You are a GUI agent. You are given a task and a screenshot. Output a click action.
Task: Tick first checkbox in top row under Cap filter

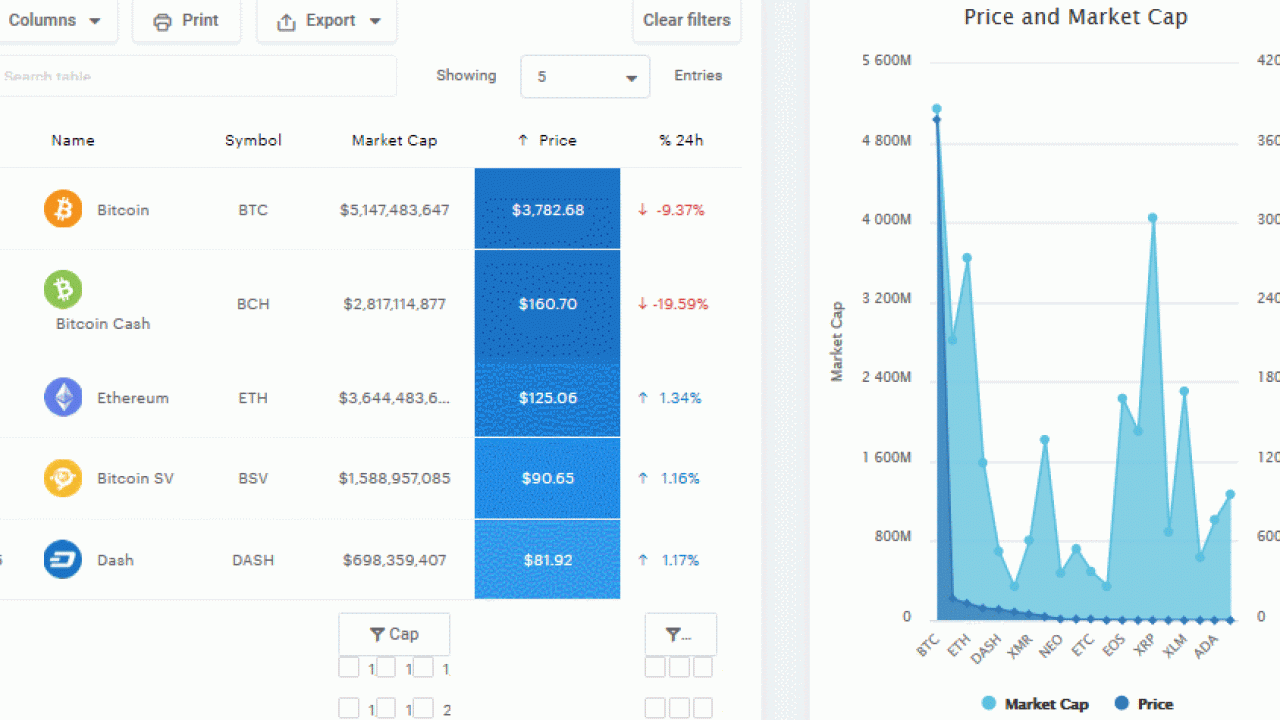pyautogui.click(x=348, y=667)
